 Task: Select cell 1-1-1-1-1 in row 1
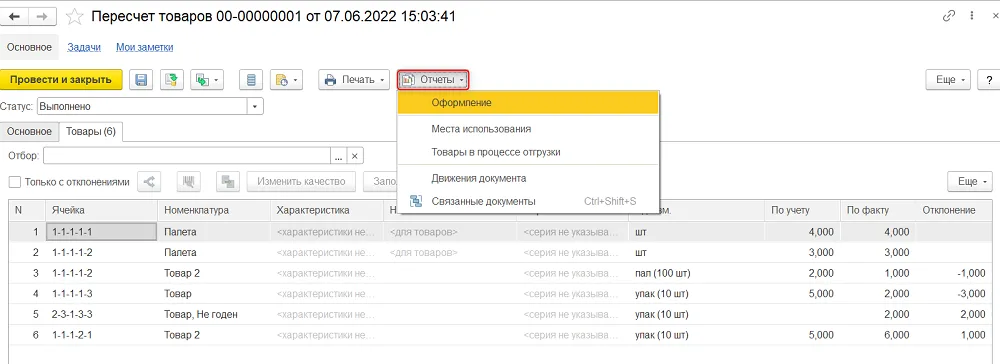[x=101, y=232]
